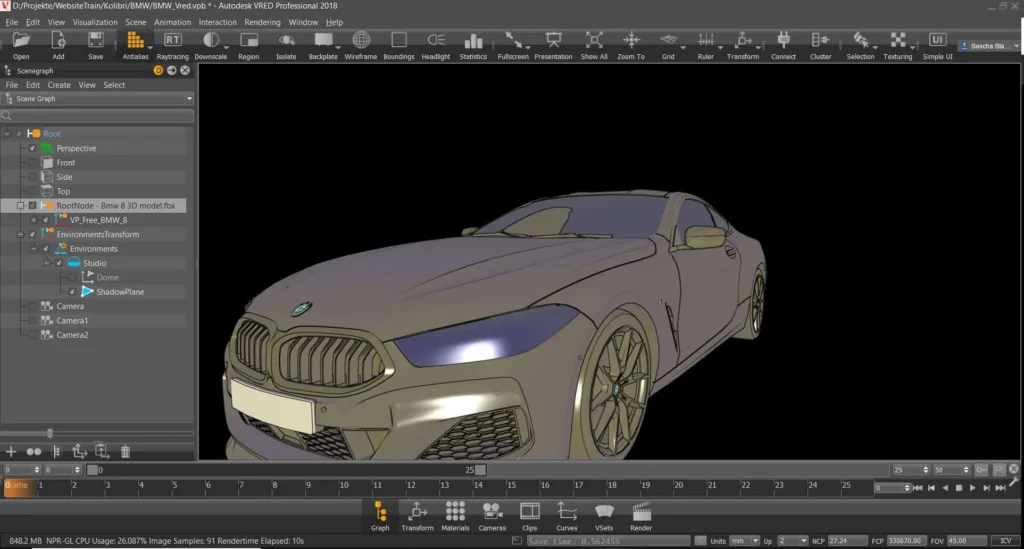Collapse the Root node

[x=7, y=134]
